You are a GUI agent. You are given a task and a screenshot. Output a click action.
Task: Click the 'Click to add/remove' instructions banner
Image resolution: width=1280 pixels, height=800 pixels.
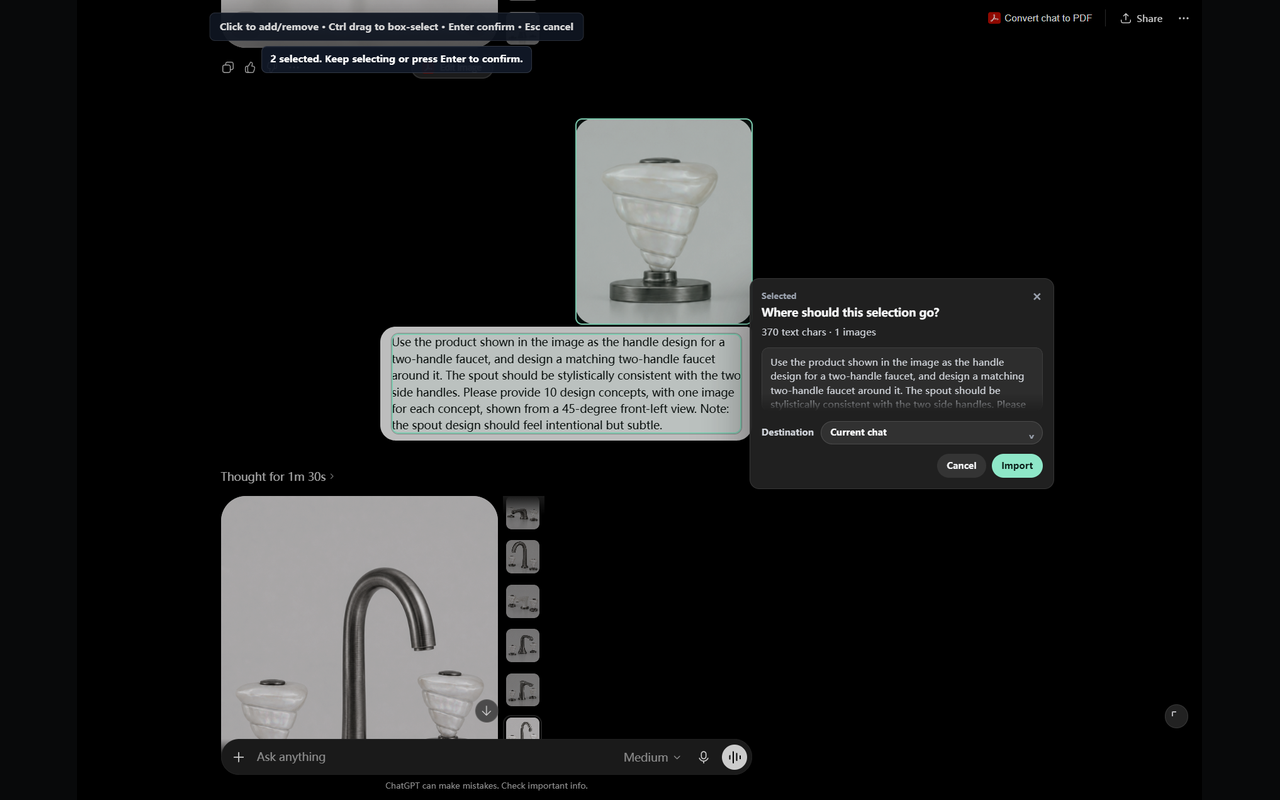tap(396, 27)
